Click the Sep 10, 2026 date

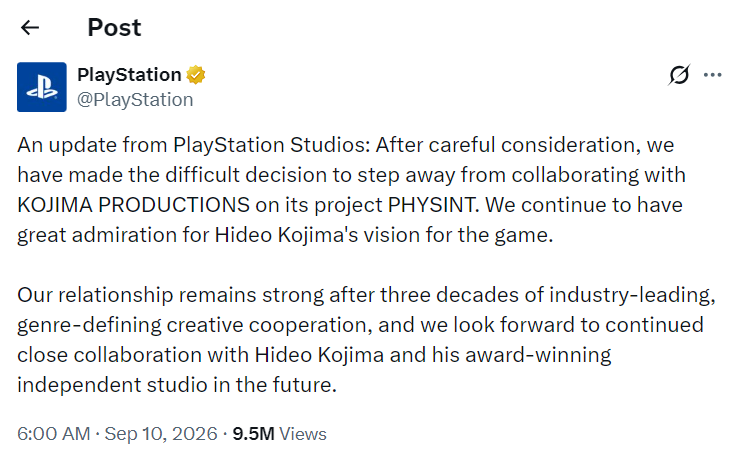[161, 434]
